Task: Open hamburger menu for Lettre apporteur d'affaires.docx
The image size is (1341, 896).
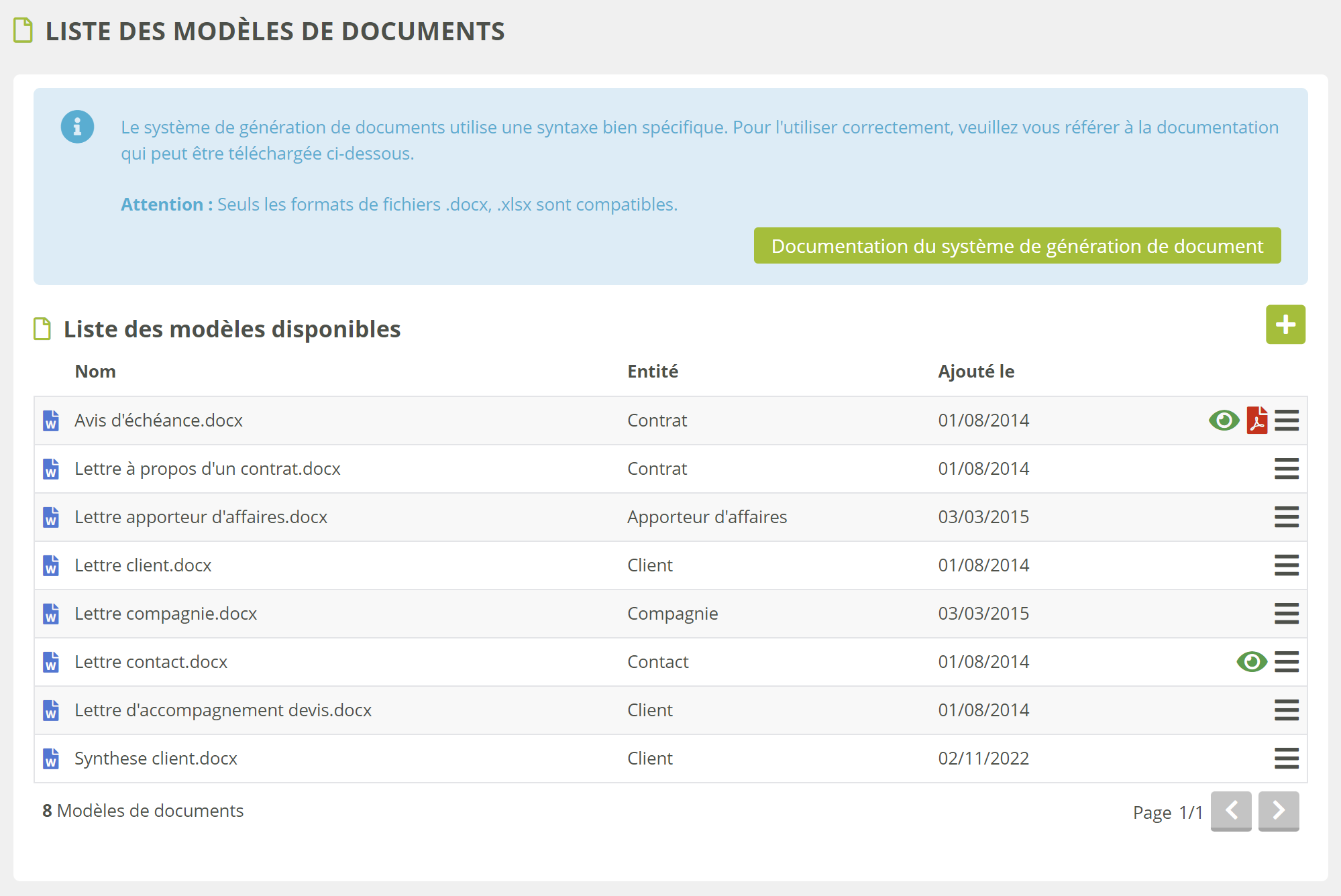Action: (1286, 517)
